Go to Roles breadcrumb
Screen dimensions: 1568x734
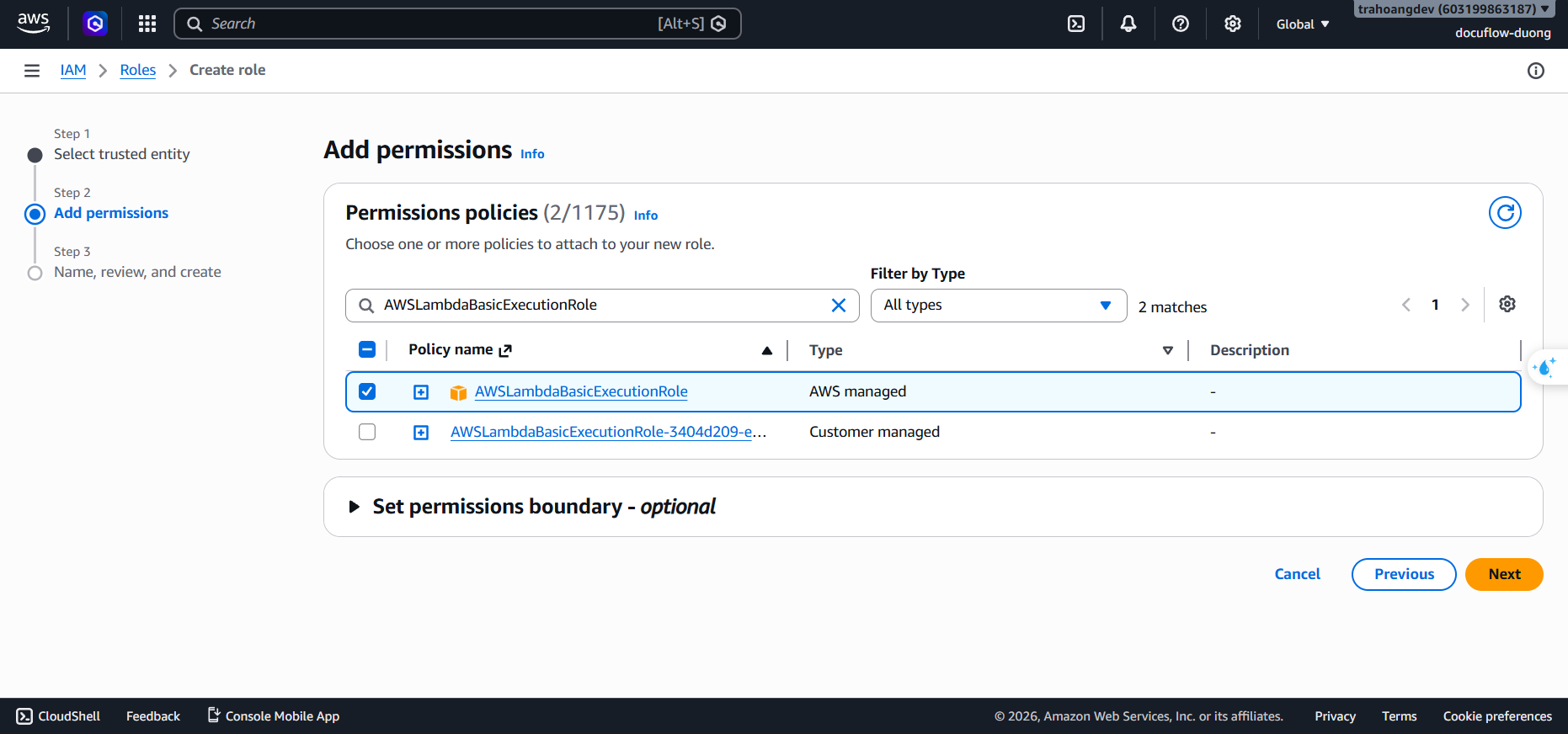[x=138, y=70]
